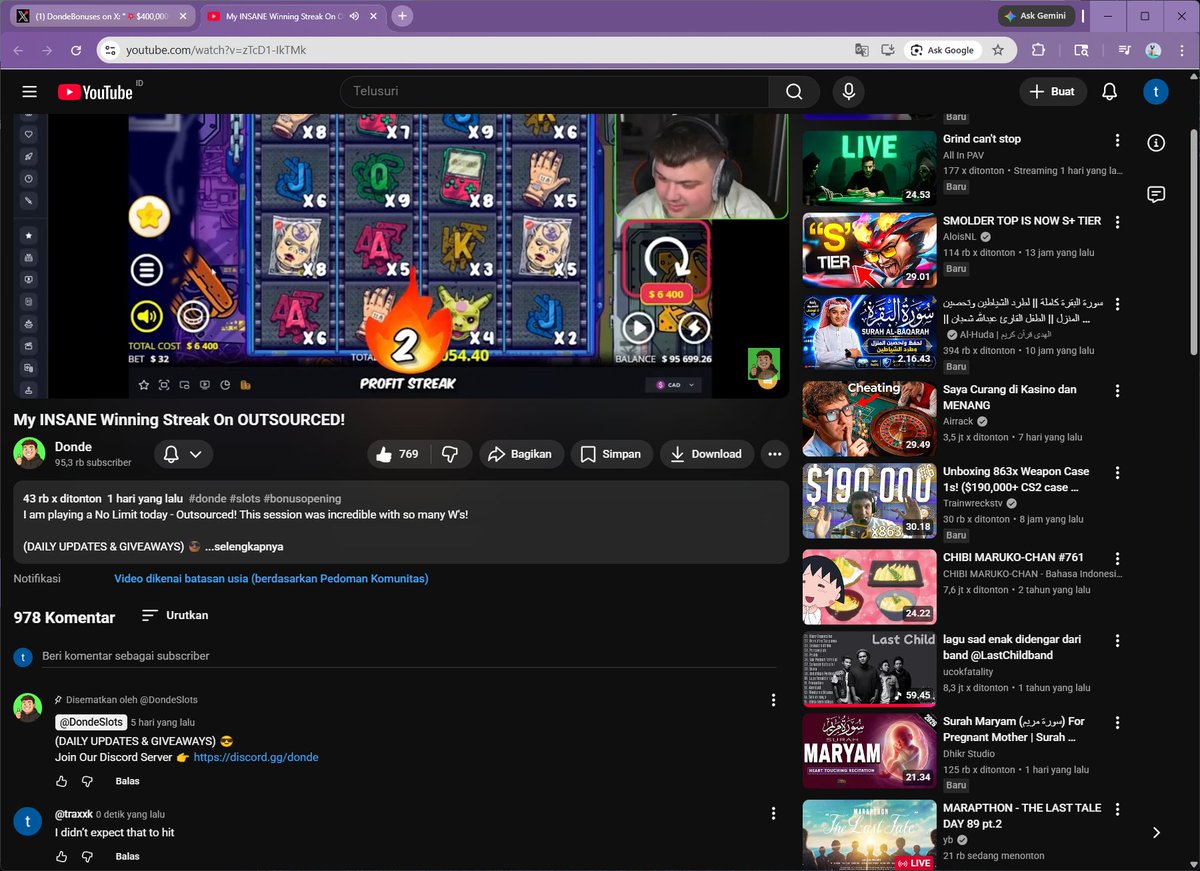
Task: Open new browser tab
Action: coord(402,16)
